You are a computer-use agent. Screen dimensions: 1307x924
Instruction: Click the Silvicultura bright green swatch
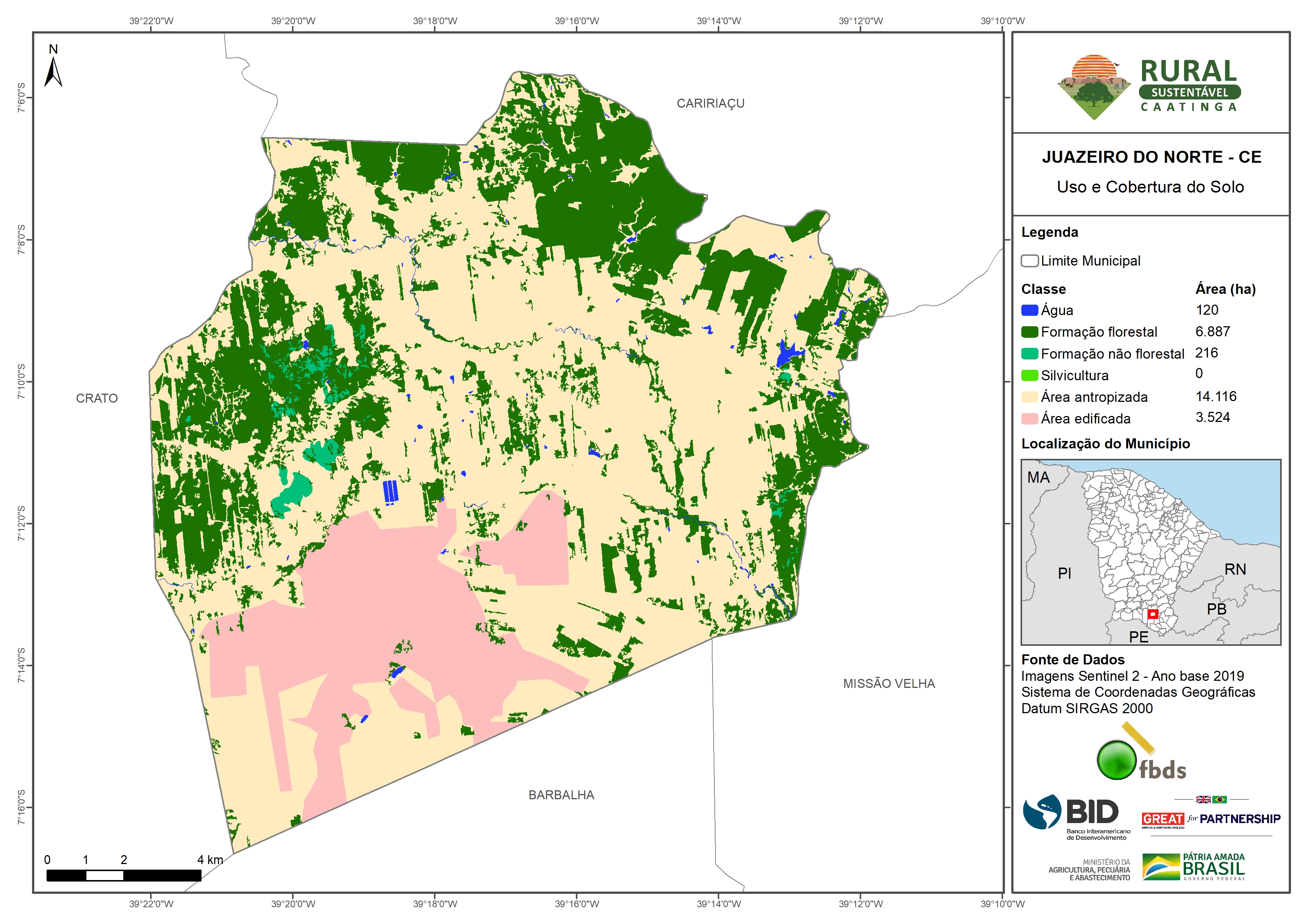pyautogui.click(x=1029, y=375)
